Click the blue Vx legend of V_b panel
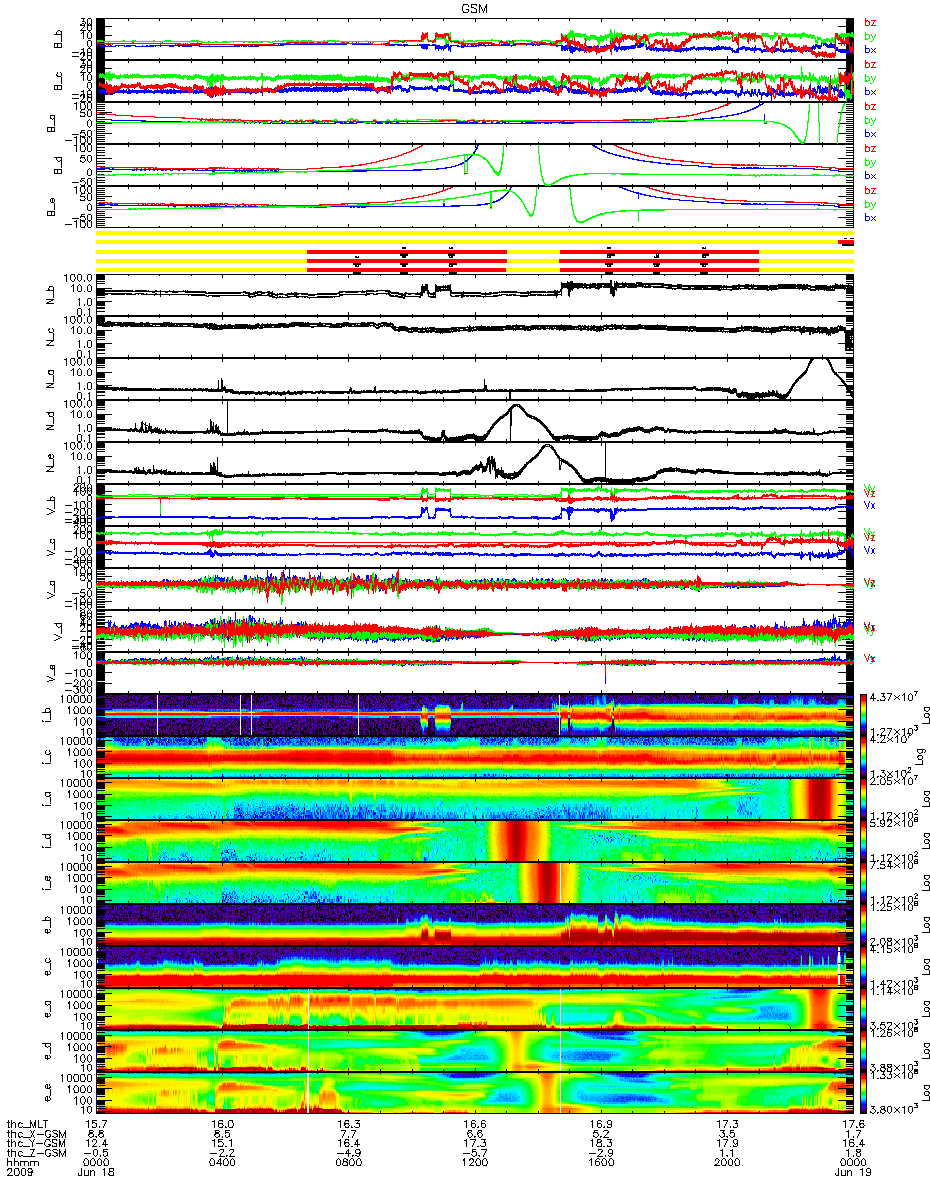930x1200 pixels. 870,507
